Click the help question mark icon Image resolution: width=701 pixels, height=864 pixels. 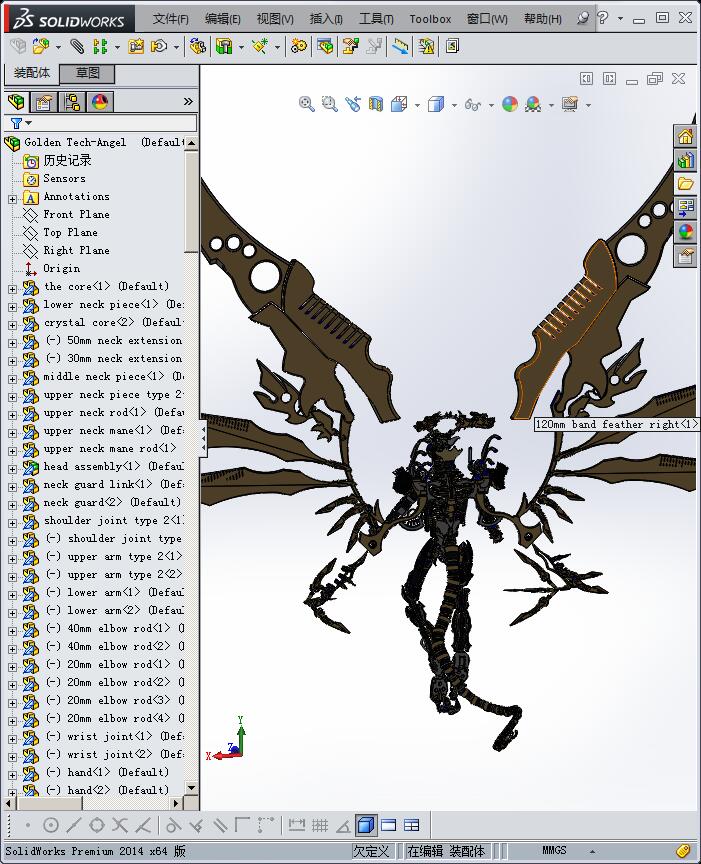pyautogui.click(x=602, y=18)
